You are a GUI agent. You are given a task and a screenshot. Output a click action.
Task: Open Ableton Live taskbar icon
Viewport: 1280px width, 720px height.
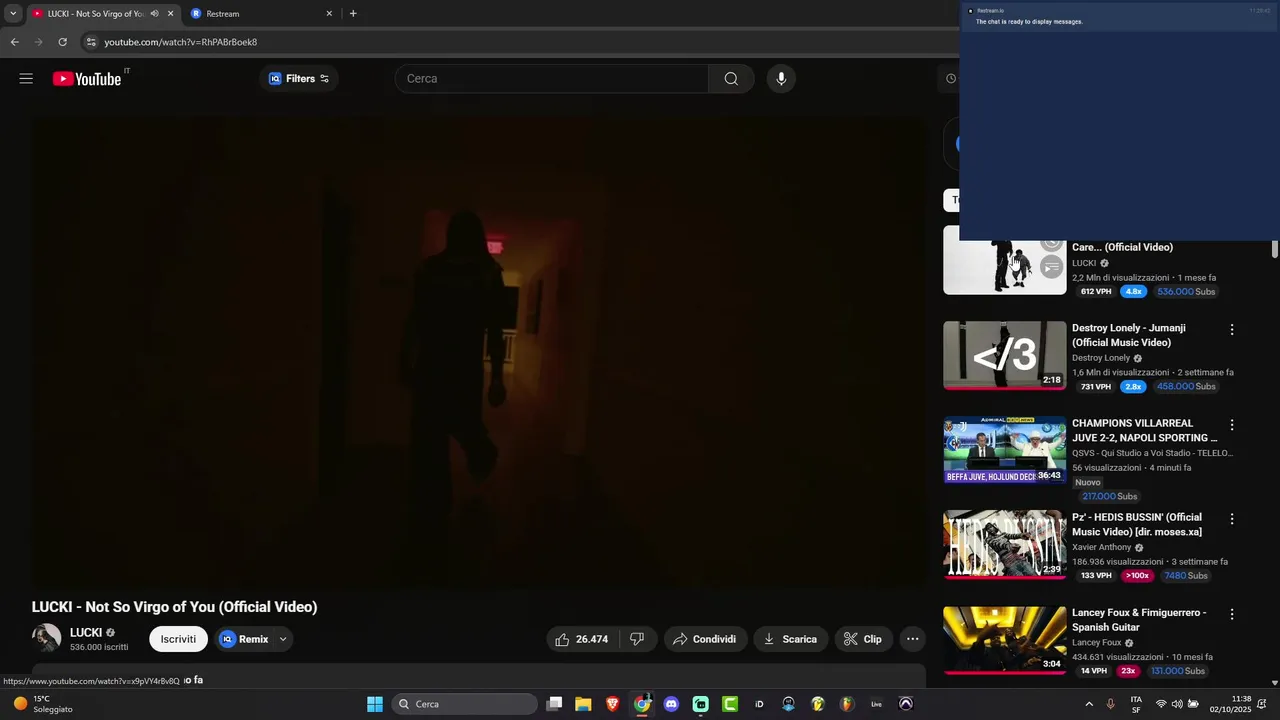[877, 704]
